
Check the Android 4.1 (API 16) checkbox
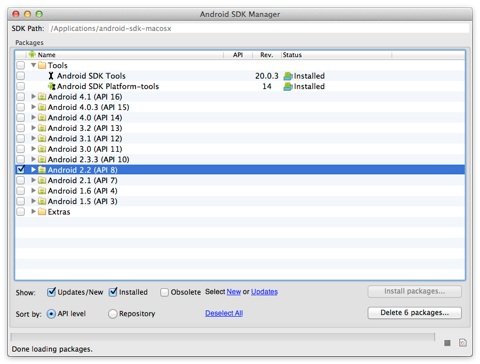(21, 97)
